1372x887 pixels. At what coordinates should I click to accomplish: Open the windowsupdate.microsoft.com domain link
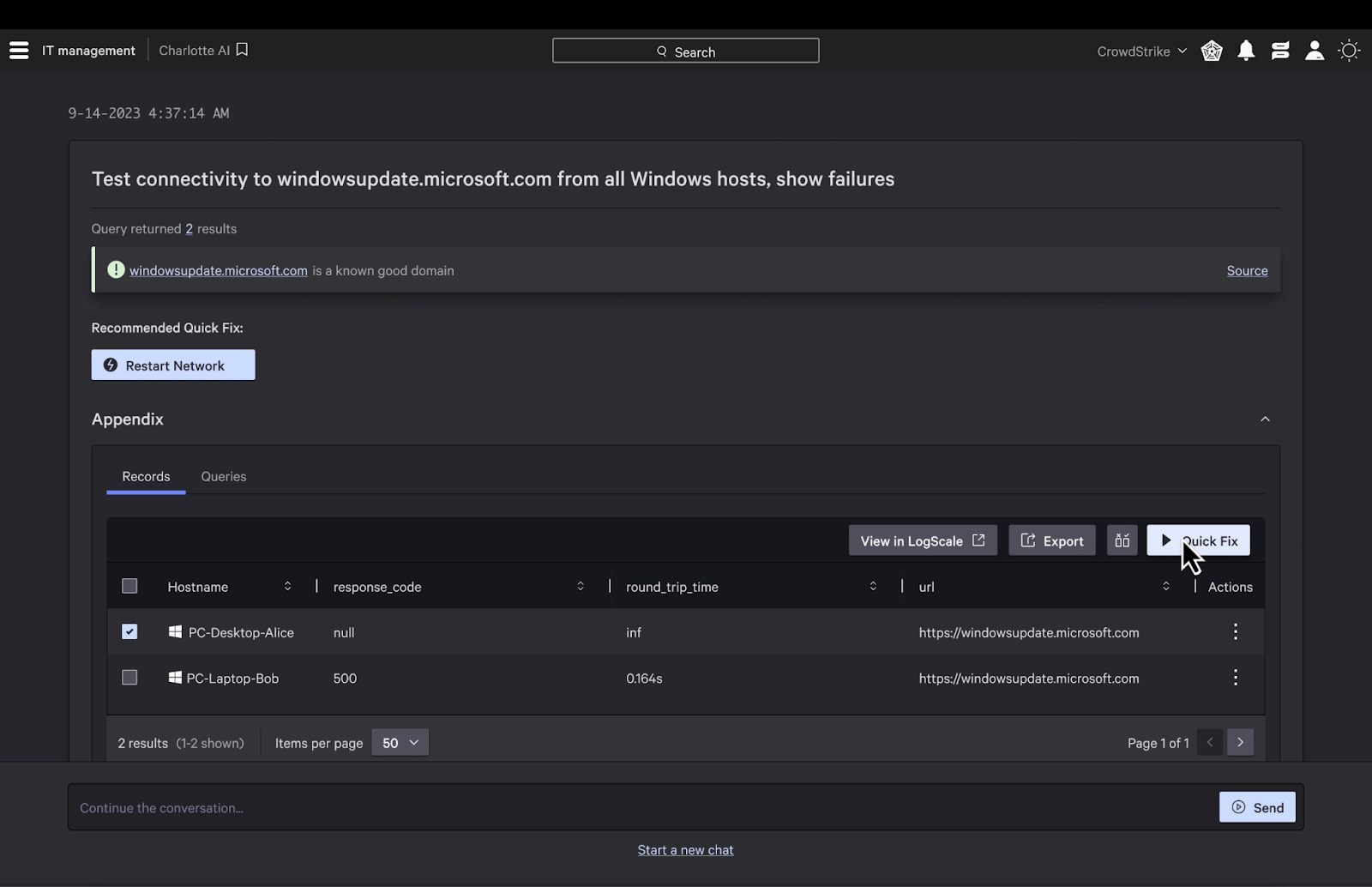coord(218,270)
